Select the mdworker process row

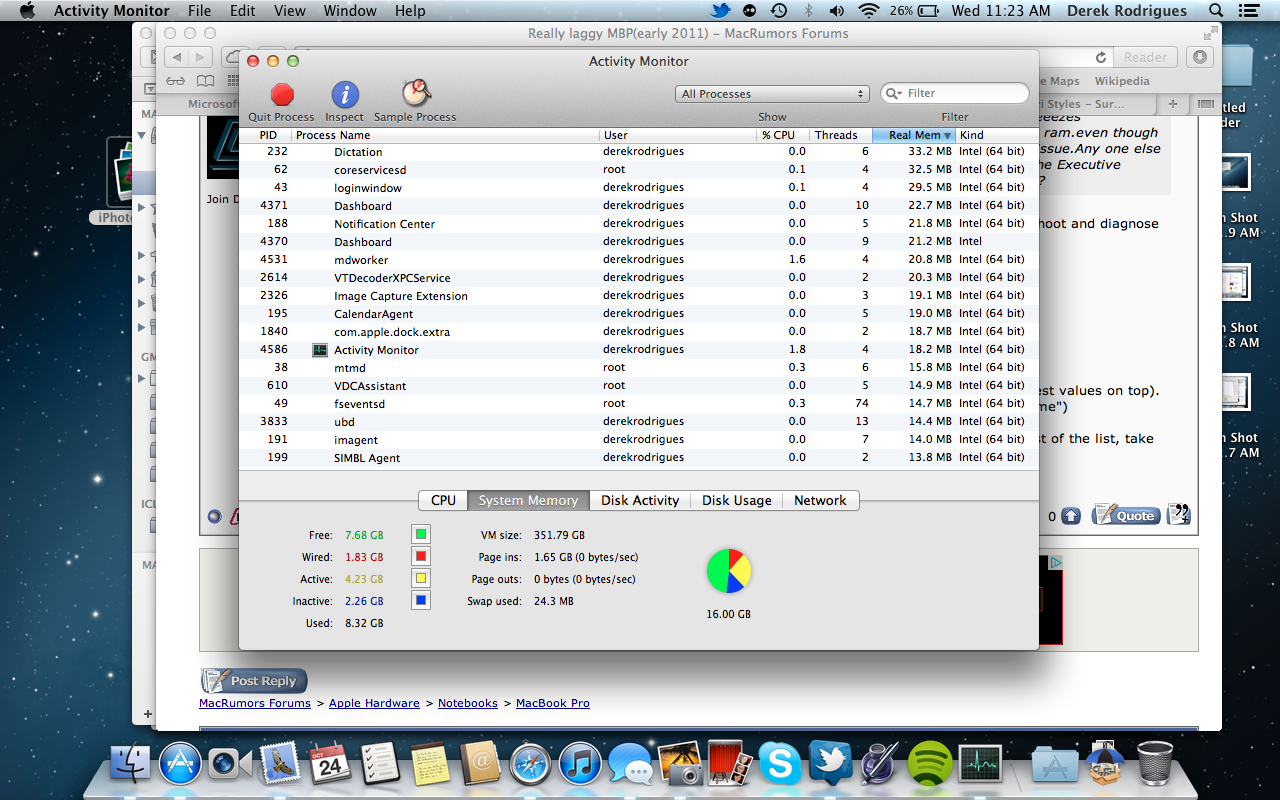click(x=639, y=260)
